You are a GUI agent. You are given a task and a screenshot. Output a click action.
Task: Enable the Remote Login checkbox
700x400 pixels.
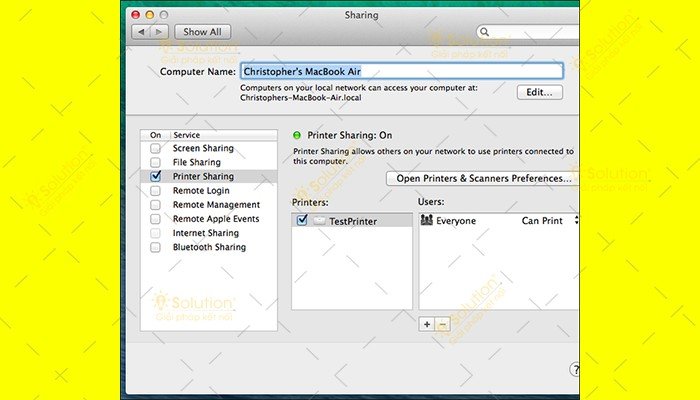(155, 190)
